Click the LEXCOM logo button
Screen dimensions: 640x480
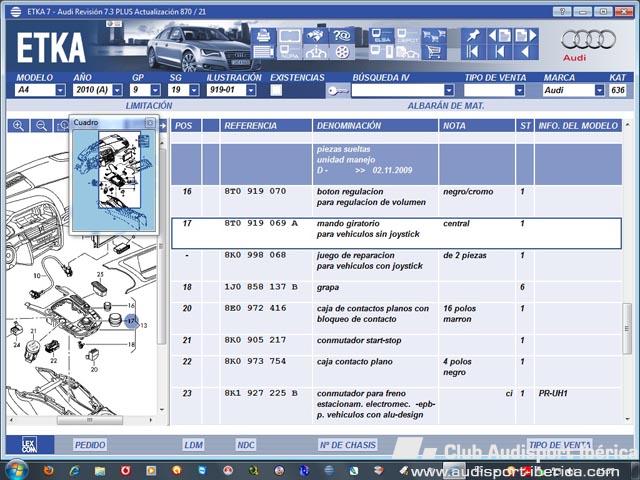pyautogui.click(x=29, y=444)
